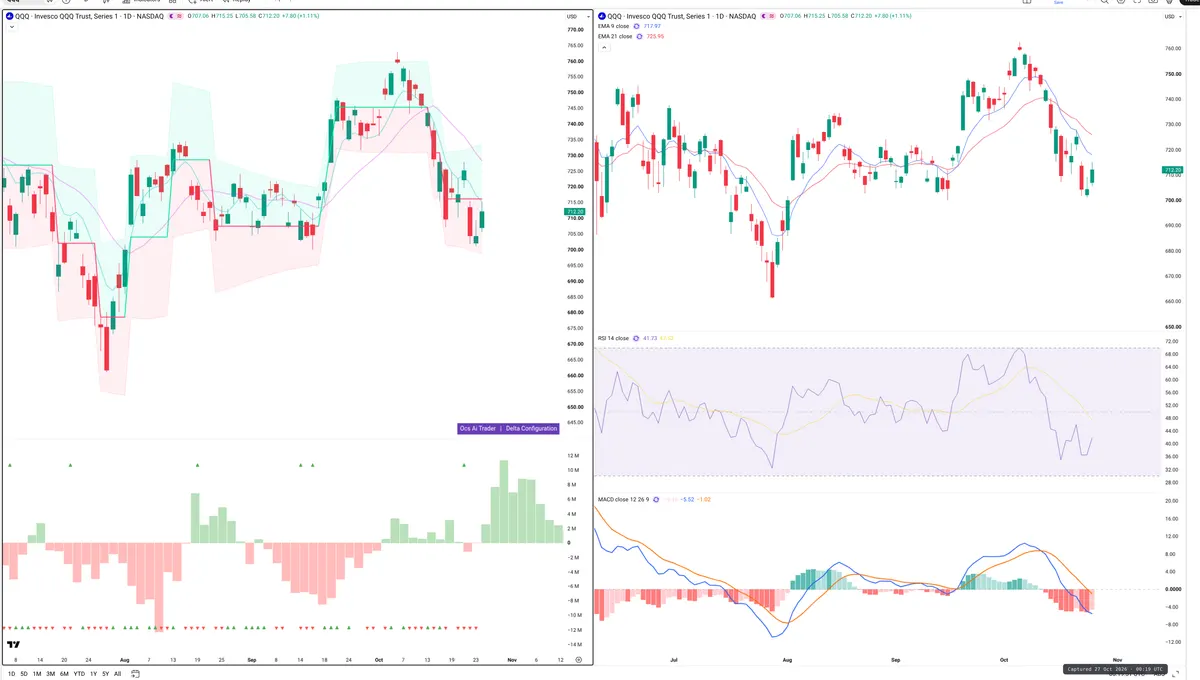Click the Nov label on left time axis

(511, 660)
